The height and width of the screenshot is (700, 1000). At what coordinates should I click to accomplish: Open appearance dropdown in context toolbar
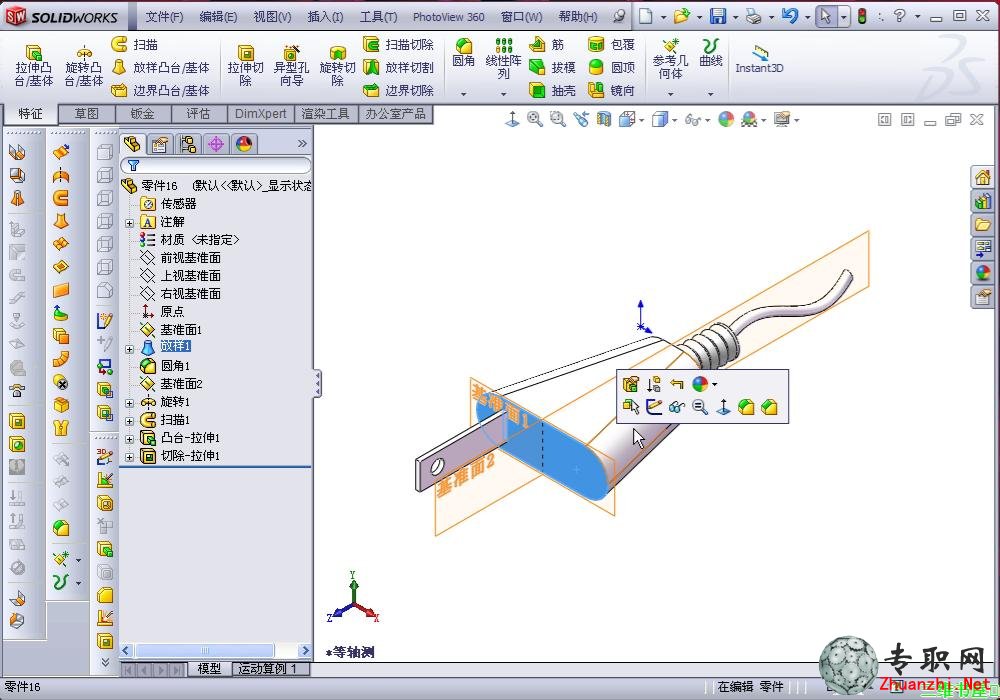[714, 384]
